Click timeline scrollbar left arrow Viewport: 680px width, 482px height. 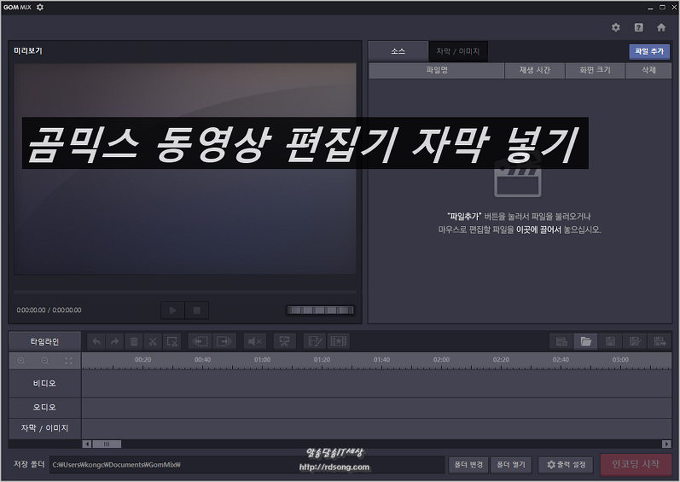(x=87, y=444)
